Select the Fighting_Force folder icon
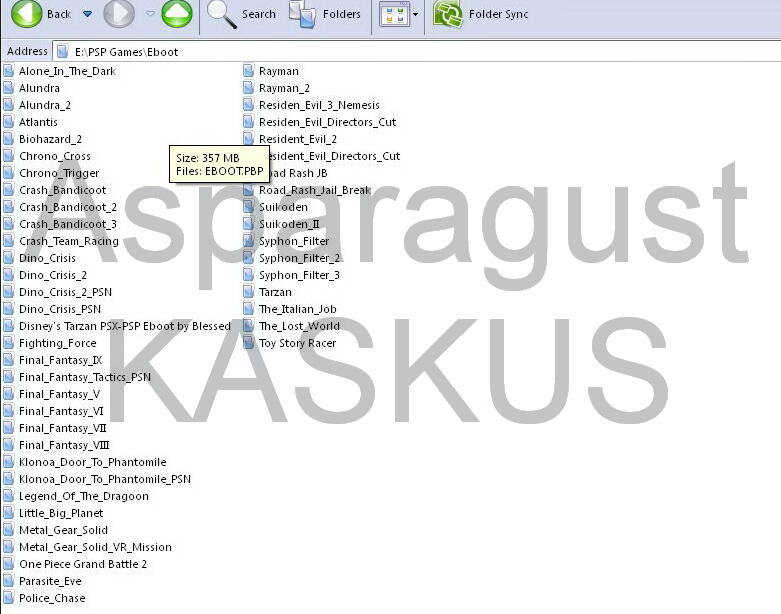The width and height of the screenshot is (781, 614). tap(8, 343)
